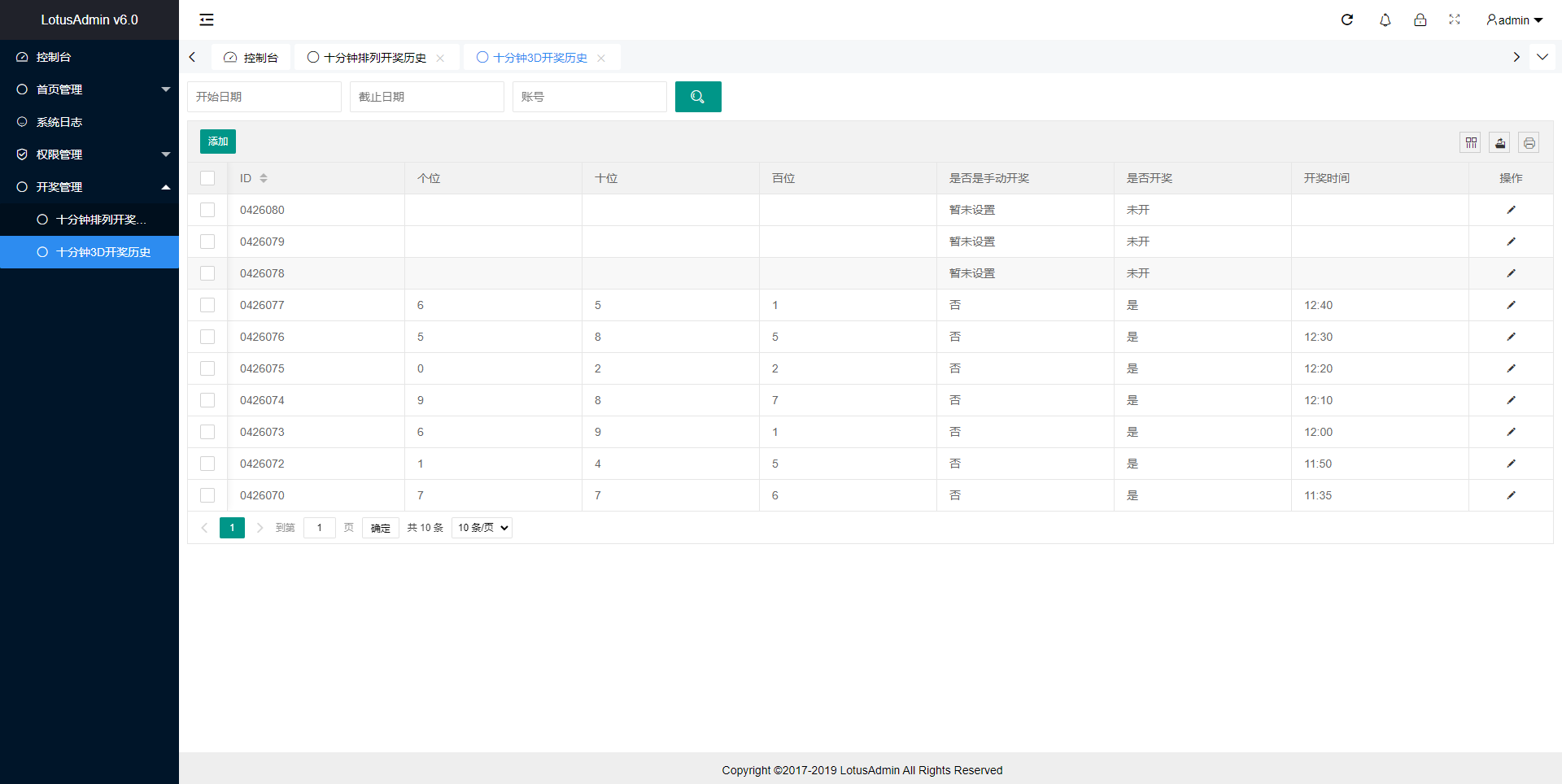Click the 开始日期 input field
The image size is (1562, 784).
264,97
